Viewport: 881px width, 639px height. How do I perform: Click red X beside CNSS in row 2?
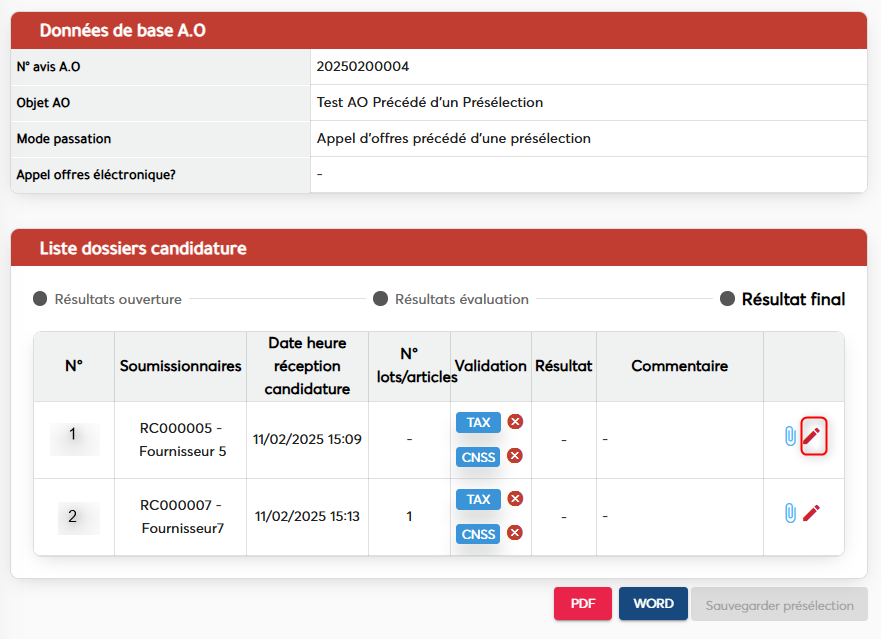pos(515,533)
